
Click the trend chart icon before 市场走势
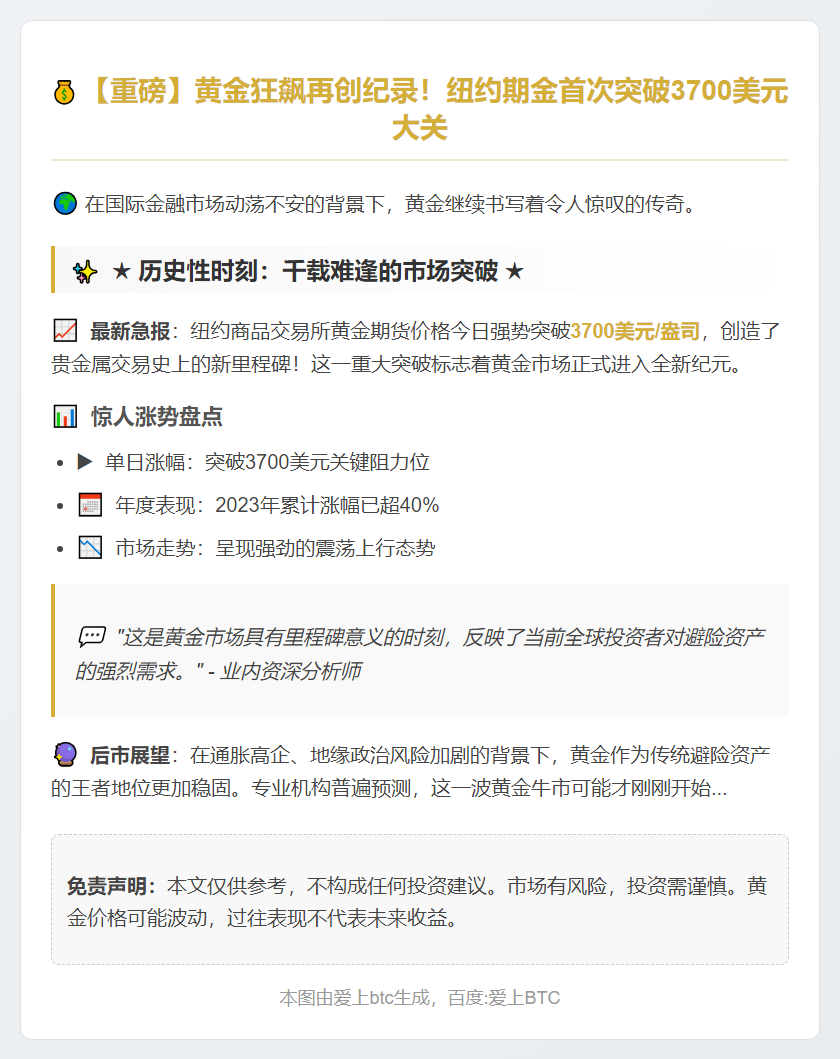[x=90, y=548]
